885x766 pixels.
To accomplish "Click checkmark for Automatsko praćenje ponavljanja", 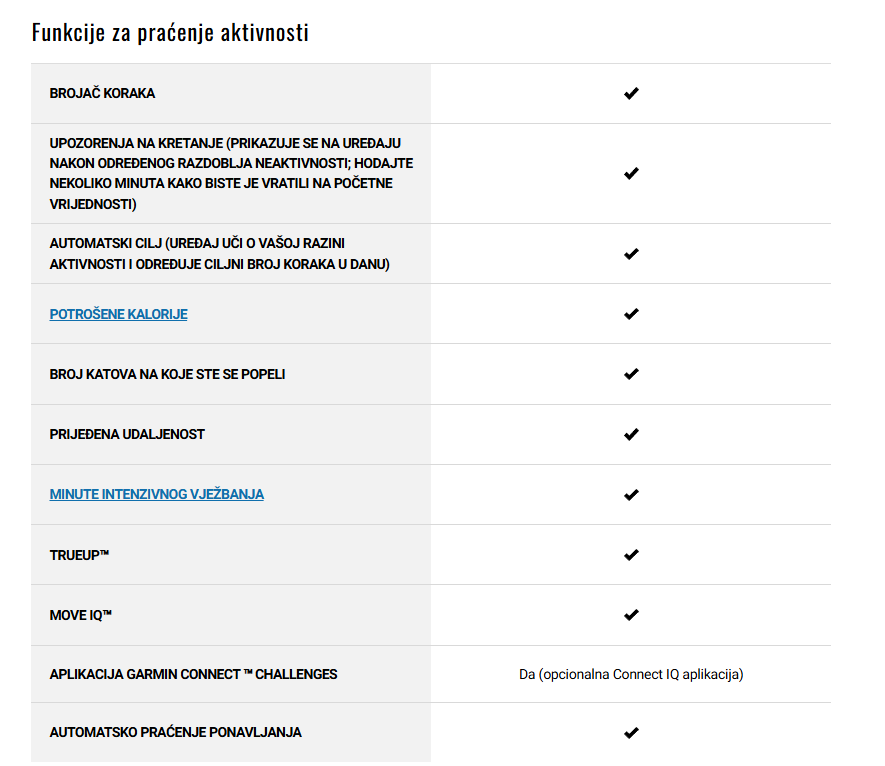I will 631,733.
